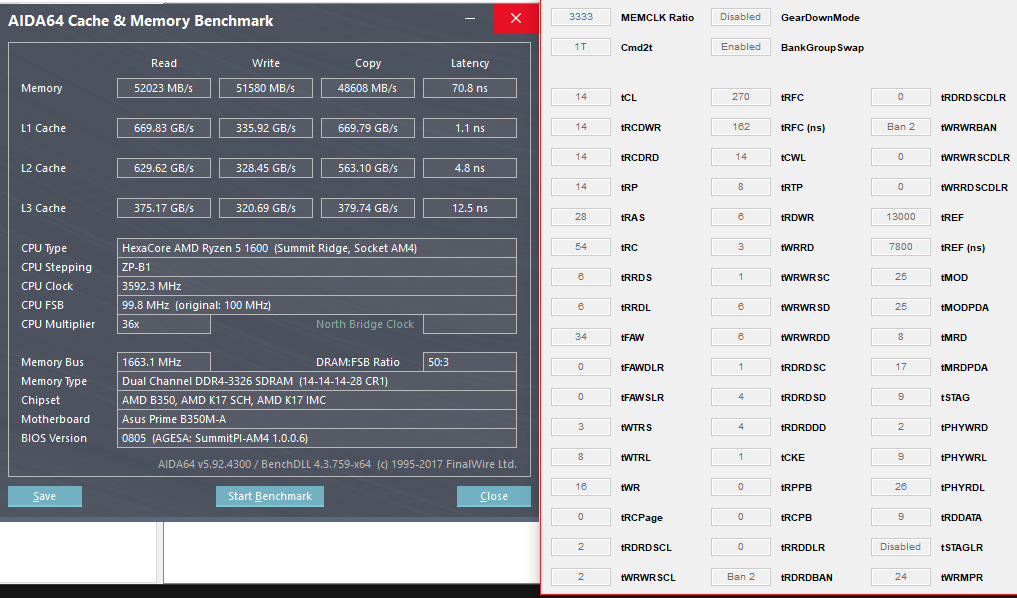Select L1 Cache Write 335.92 GB/s
The width and height of the screenshot is (1017, 598).
click(x=265, y=128)
